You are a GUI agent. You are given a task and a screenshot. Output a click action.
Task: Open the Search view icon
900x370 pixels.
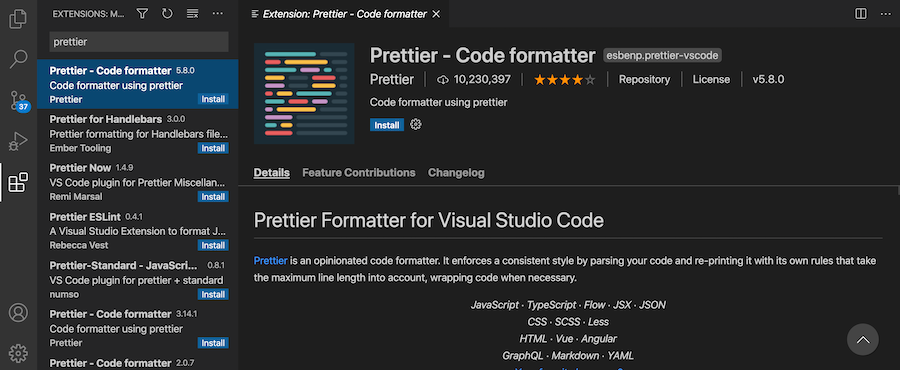pos(18,59)
